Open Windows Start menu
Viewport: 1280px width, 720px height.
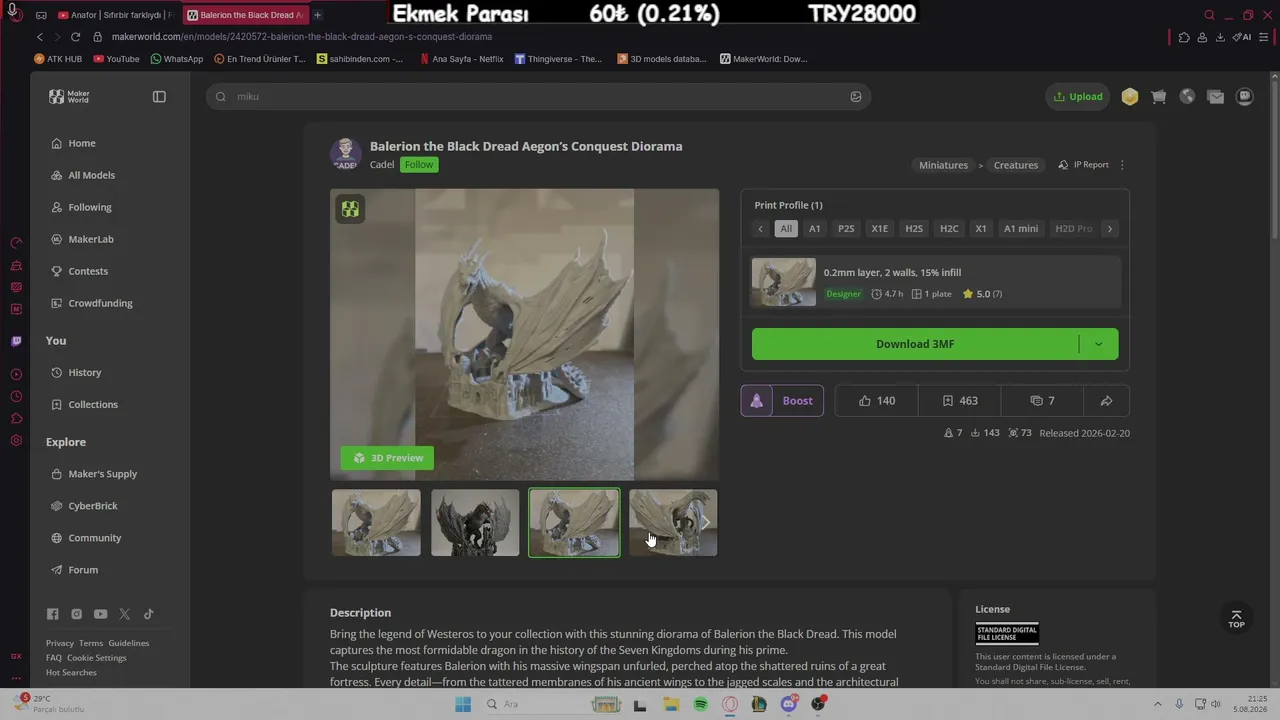coord(462,705)
